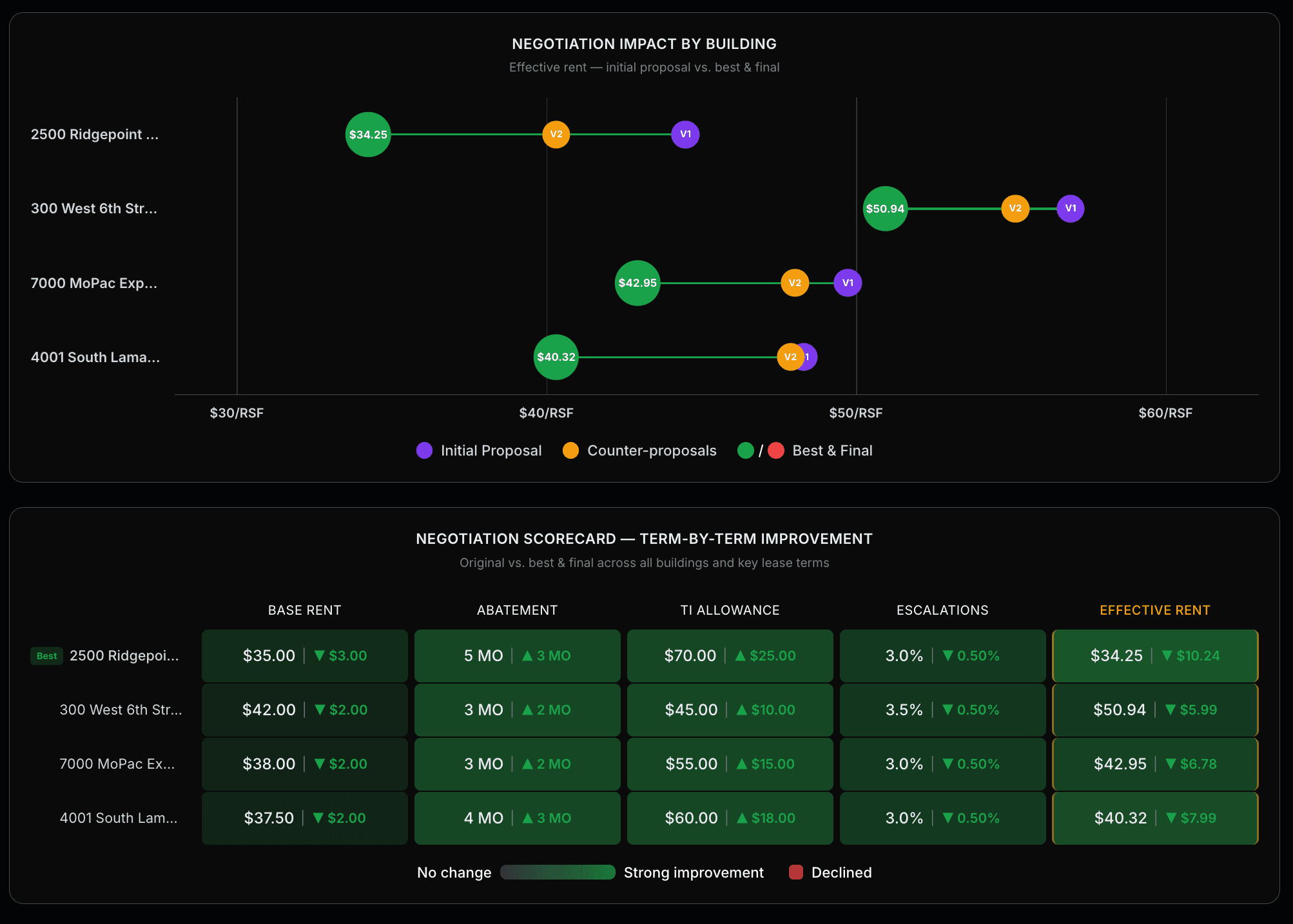Click the overlapping V2 marker for 4001 South Lamar
This screenshot has width=1293, height=924.
tap(791, 356)
